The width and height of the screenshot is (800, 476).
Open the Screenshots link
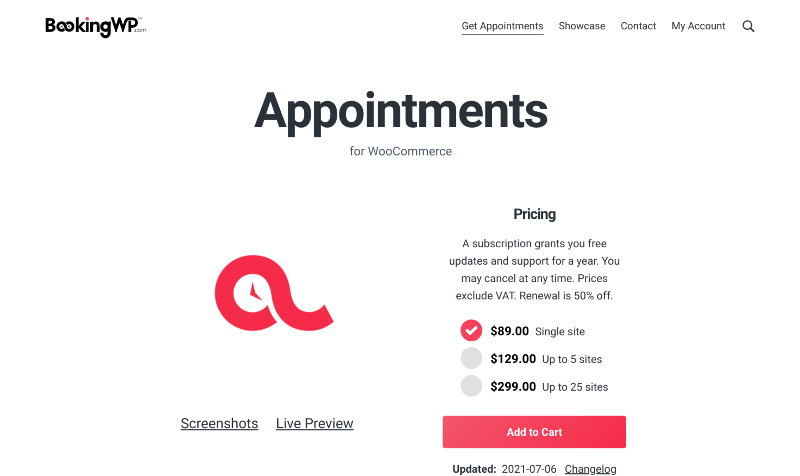[x=219, y=423]
